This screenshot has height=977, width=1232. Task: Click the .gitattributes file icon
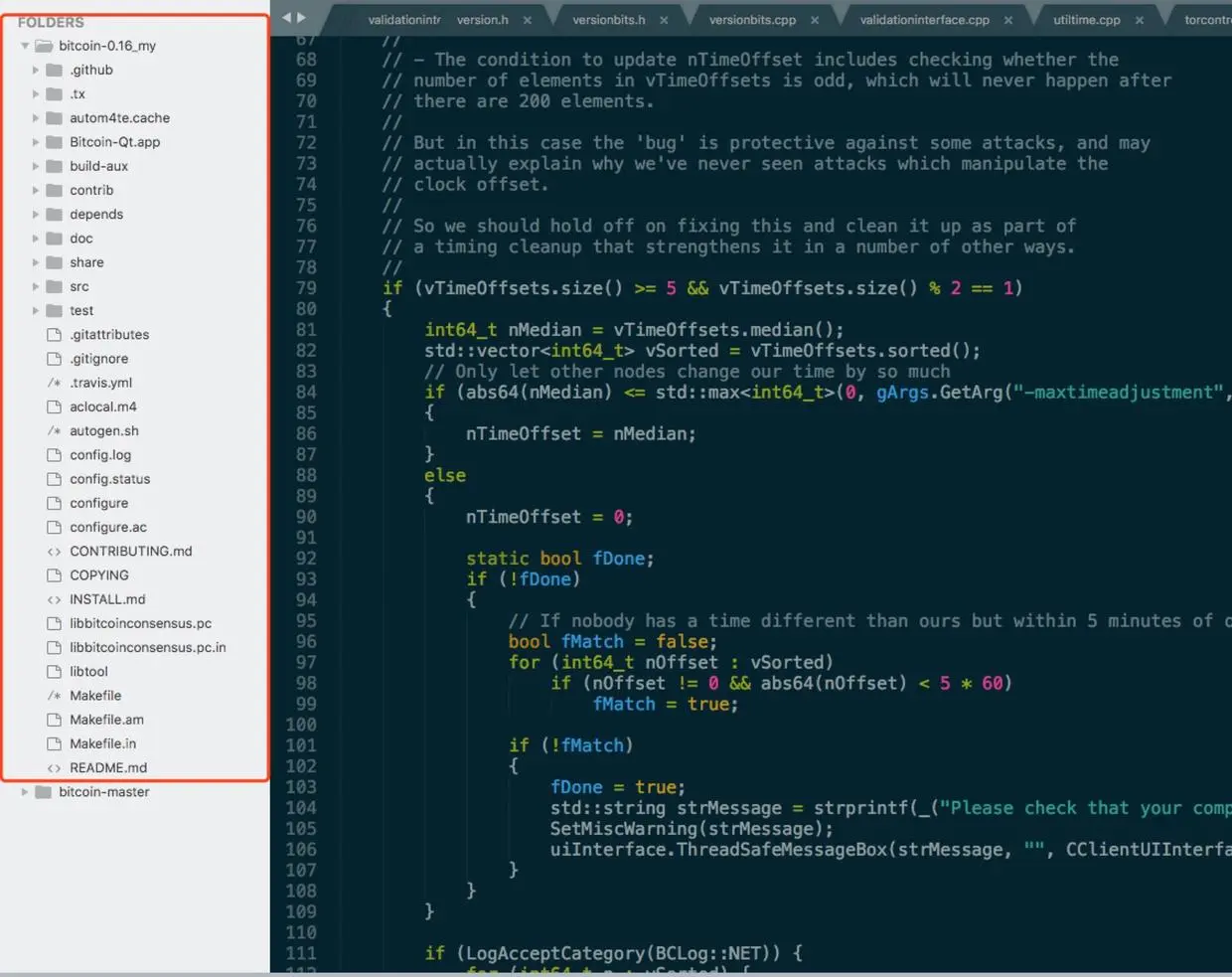pyautogui.click(x=54, y=335)
